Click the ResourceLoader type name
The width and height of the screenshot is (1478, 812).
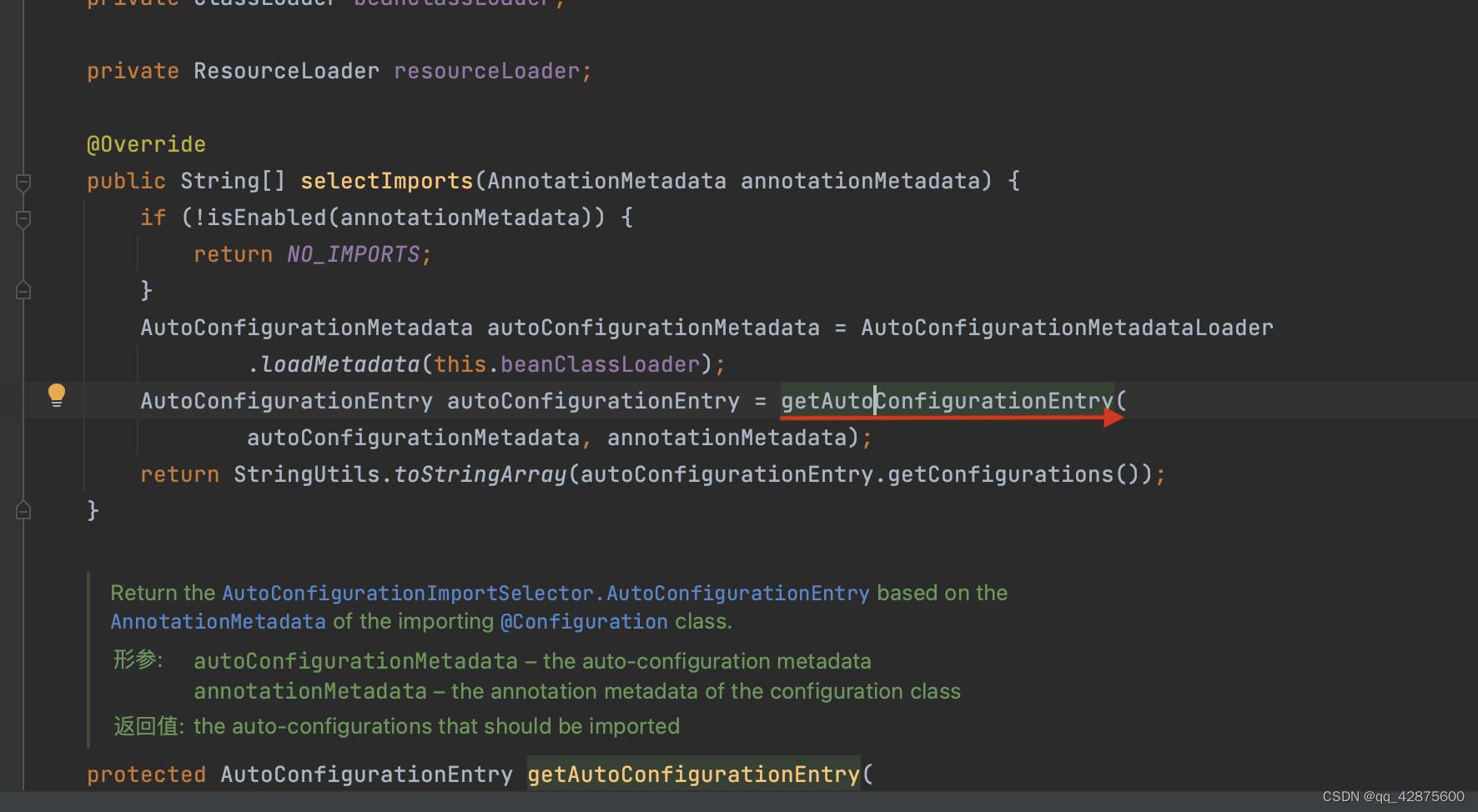(286, 71)
